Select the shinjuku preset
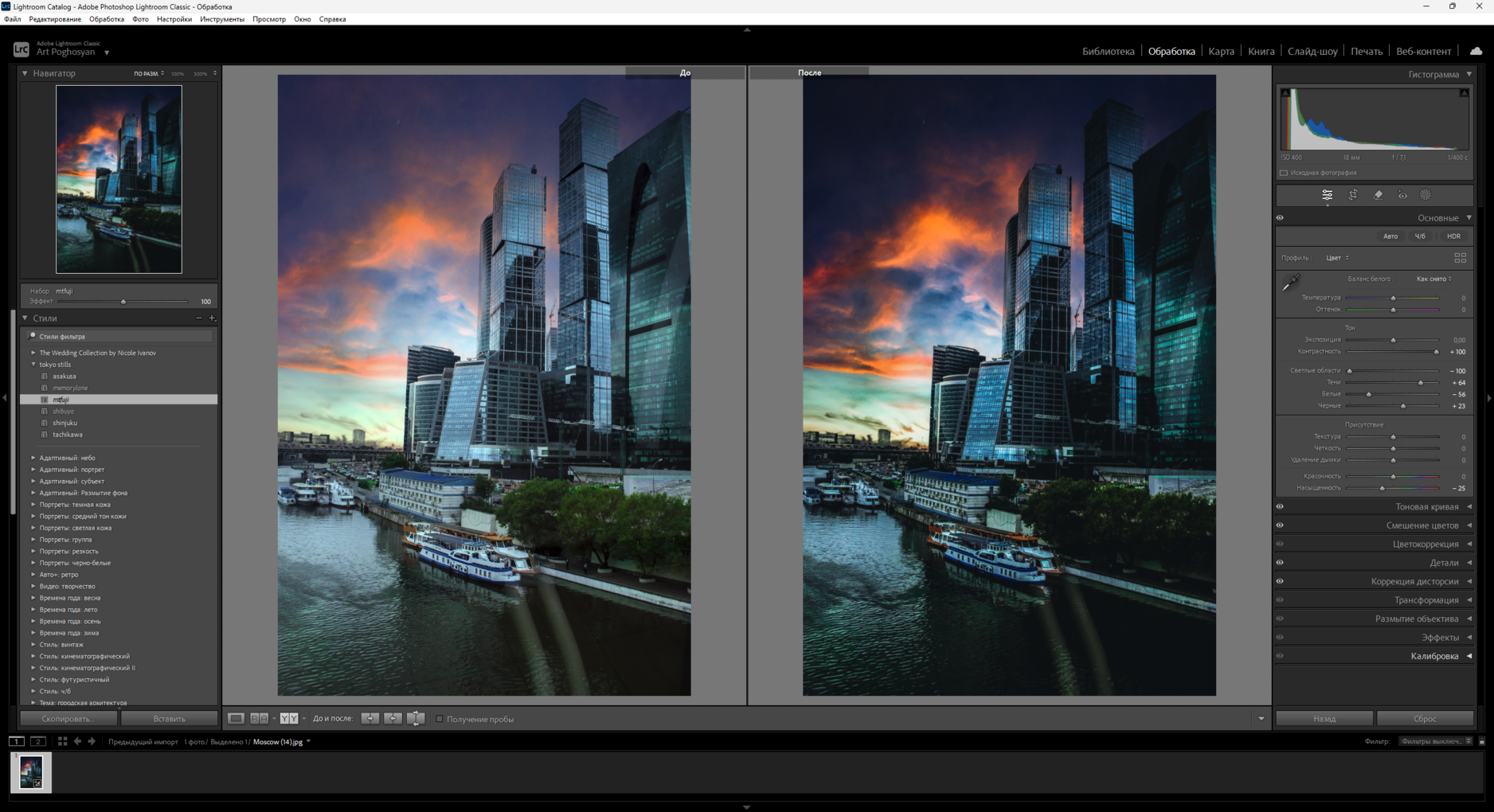Image resolution: width=1494 pixels, height=812 pixels. pyautogui.click(x=65, y=423)
